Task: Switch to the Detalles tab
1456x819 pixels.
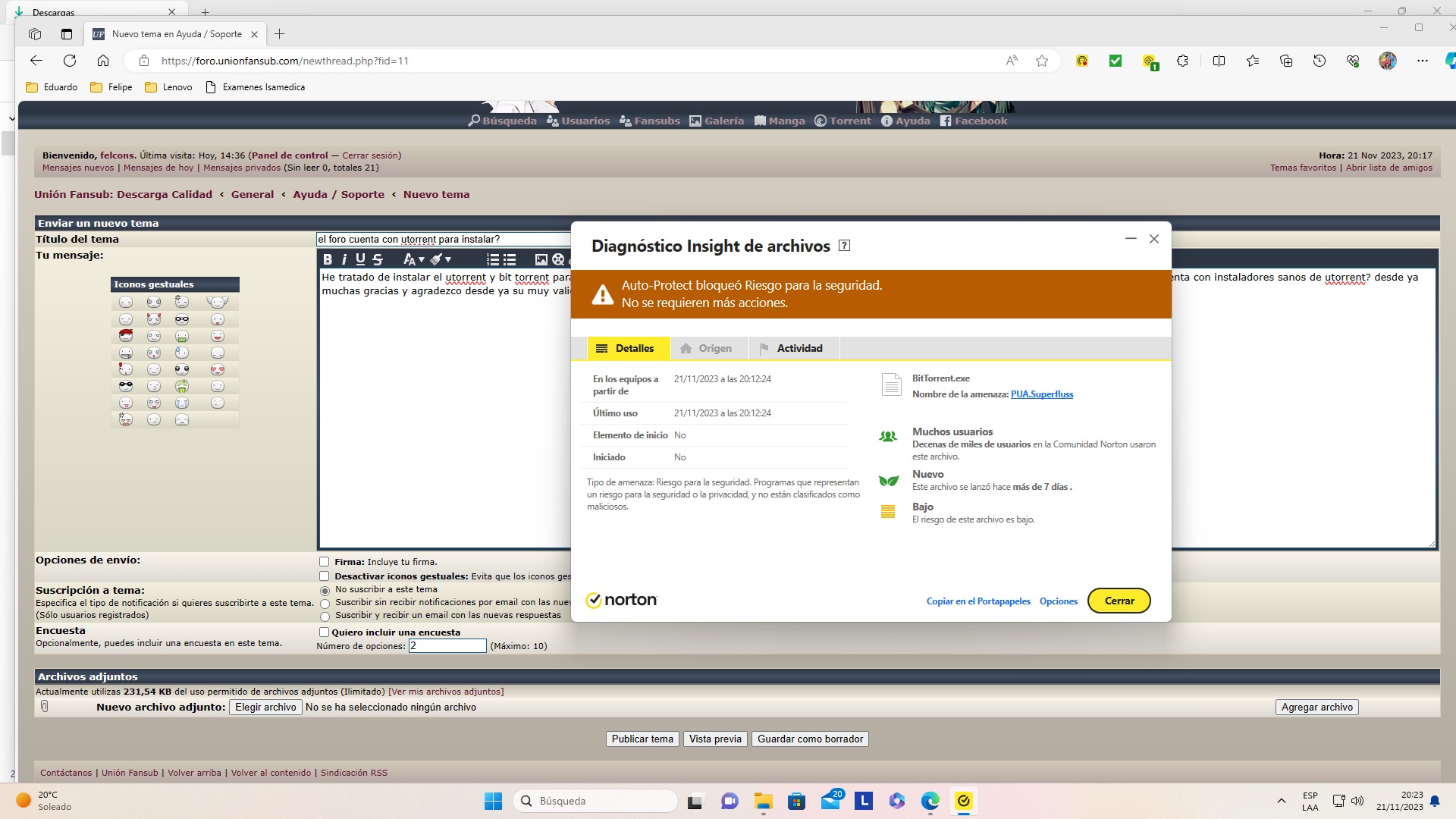Action: (x=628, y=348)
